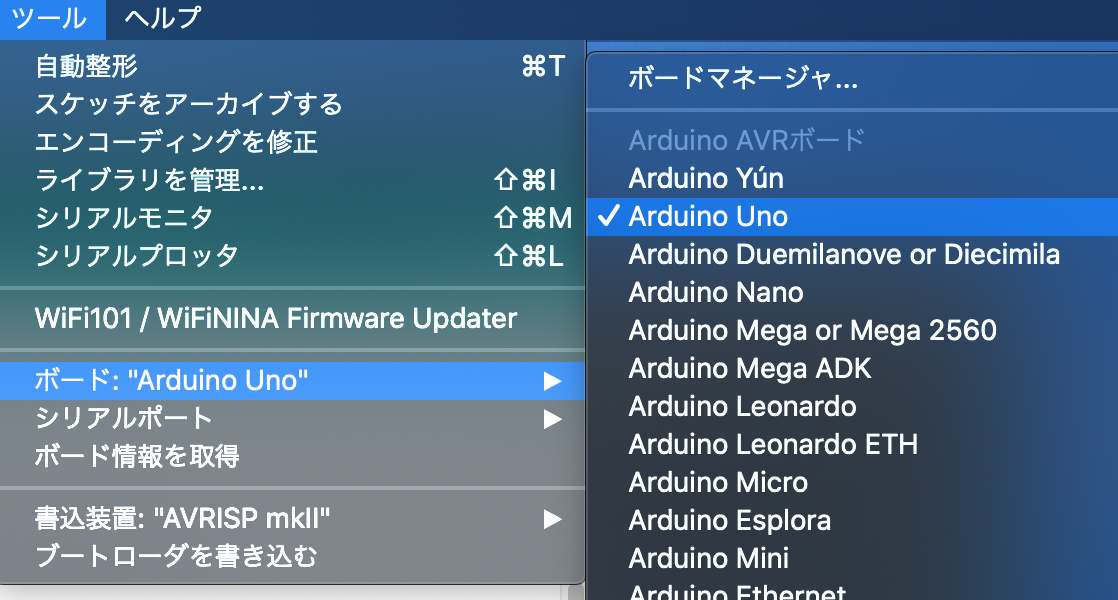This screenshot has width=1118, height=600.
Task: Choose Arduino Leonardo ETH board
Action: pyautogui.click(x=773, y=445)
